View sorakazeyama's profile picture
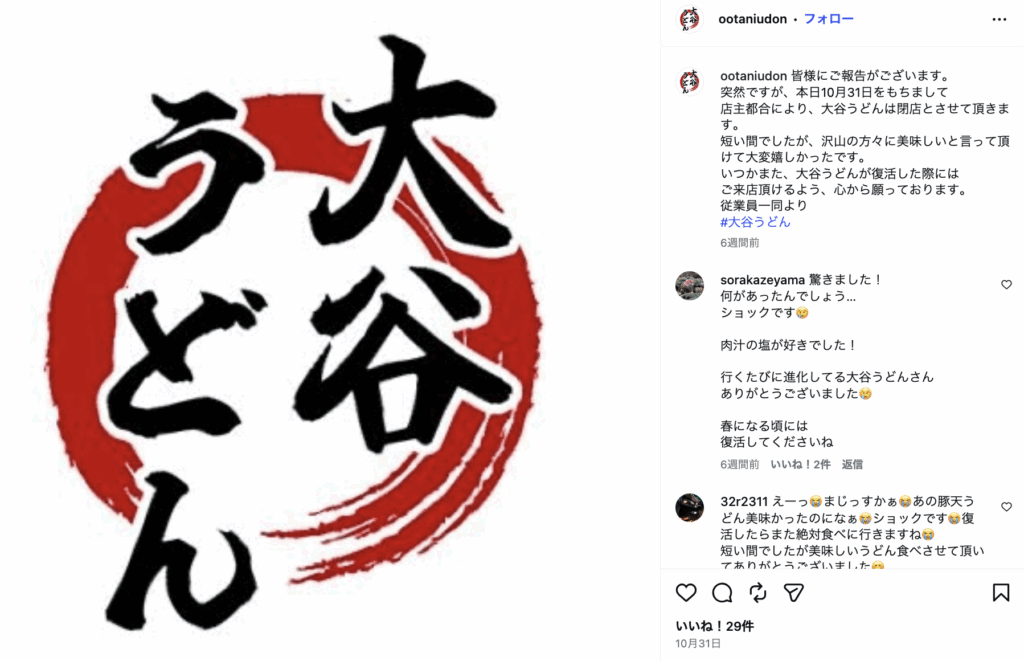This screenshot has height=661, width=1024. (x=689, y=285)
